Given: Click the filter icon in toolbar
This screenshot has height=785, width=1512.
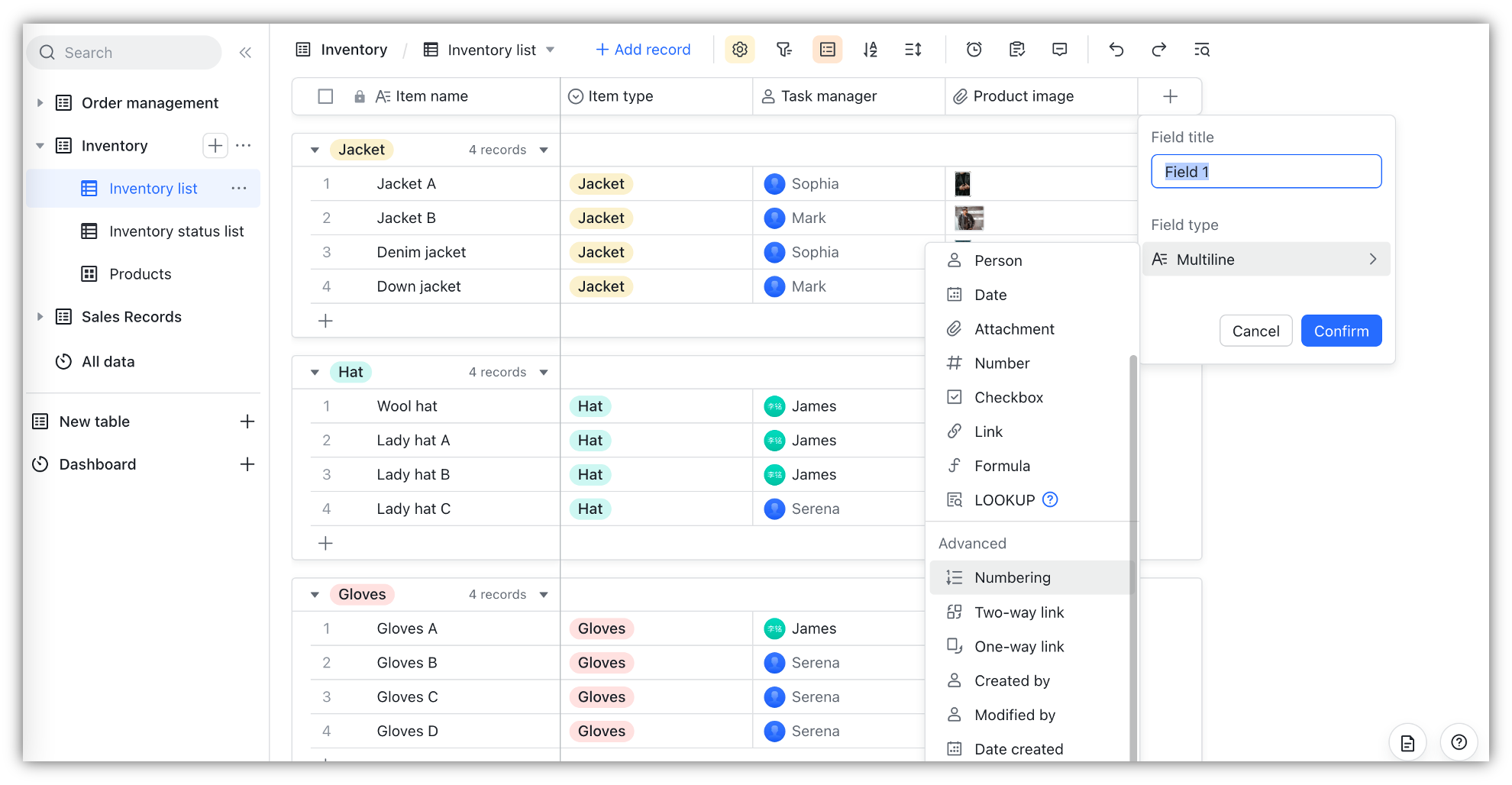Looking at the screenshot, I should pos(784,50).
